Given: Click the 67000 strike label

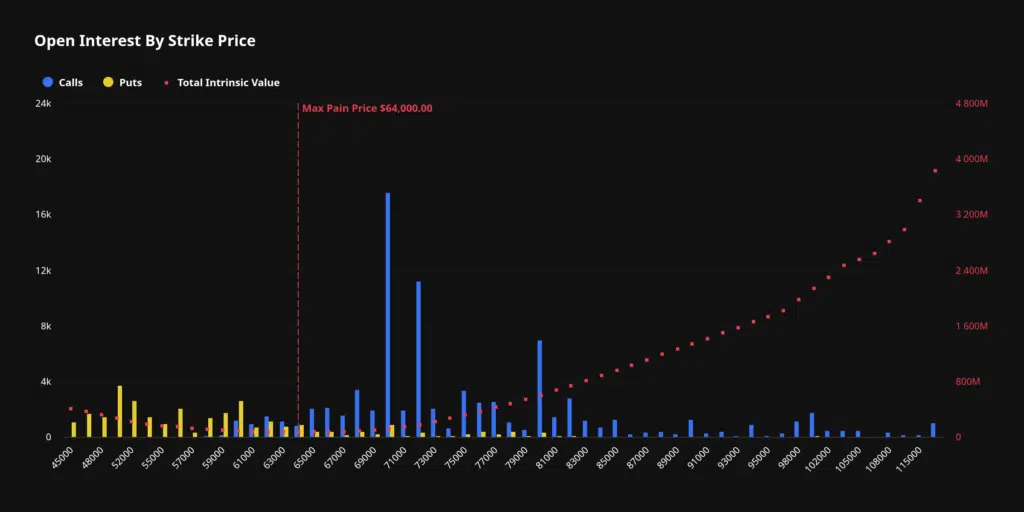Looking at the screenshot, I should tap(336, 457).
